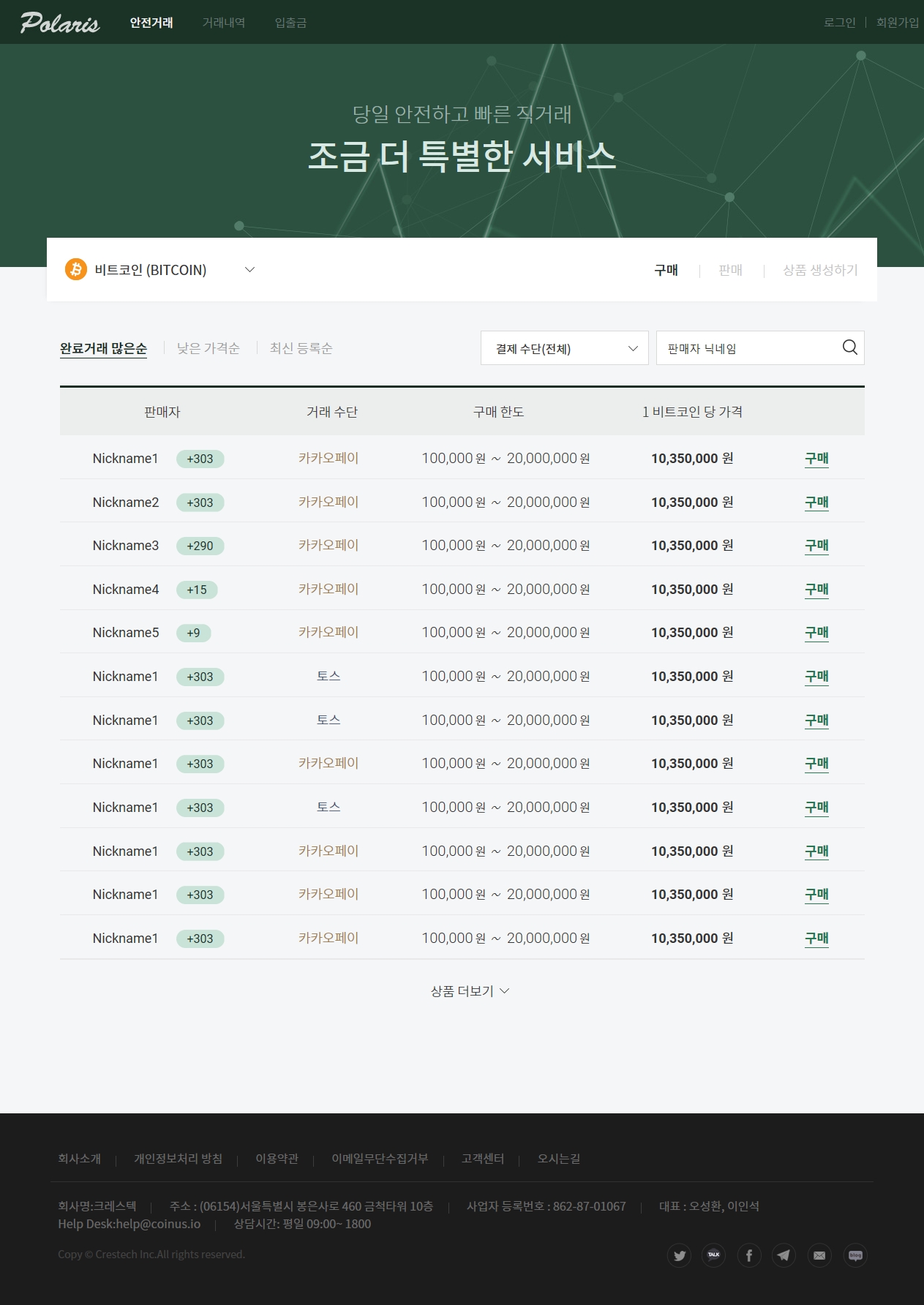Sort by 낮은 가격순
The height and width of the screenshot is (1305, 924).
pos(209,348)
